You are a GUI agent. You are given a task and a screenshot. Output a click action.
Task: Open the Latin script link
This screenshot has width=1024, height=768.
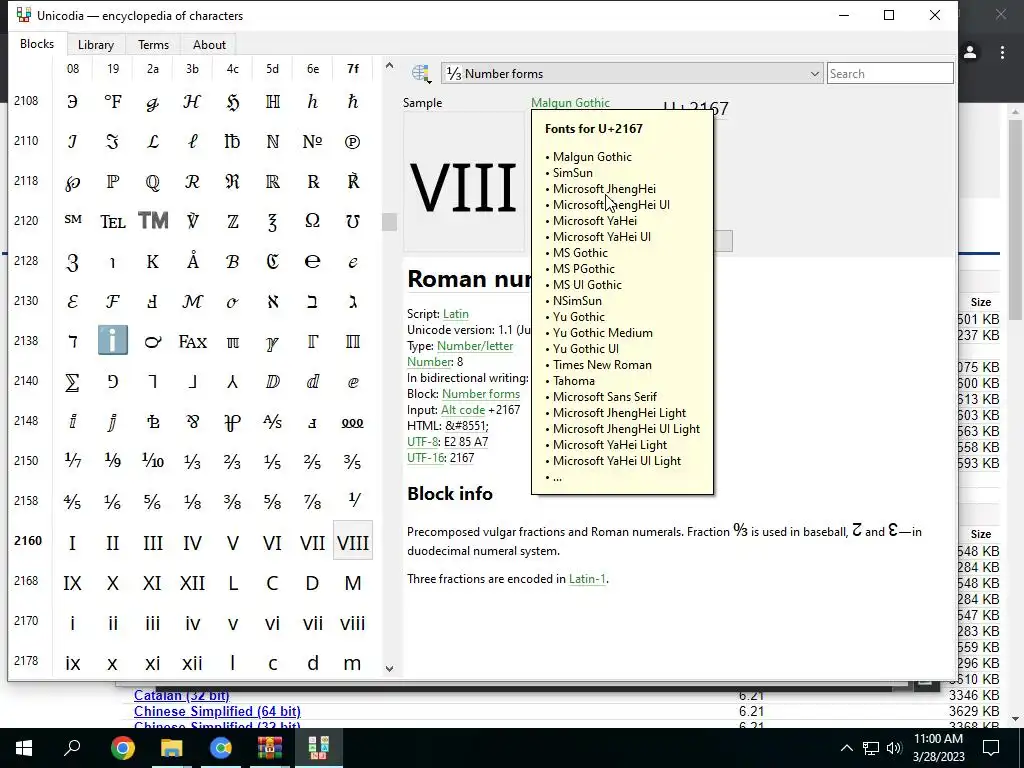(455, 313)
